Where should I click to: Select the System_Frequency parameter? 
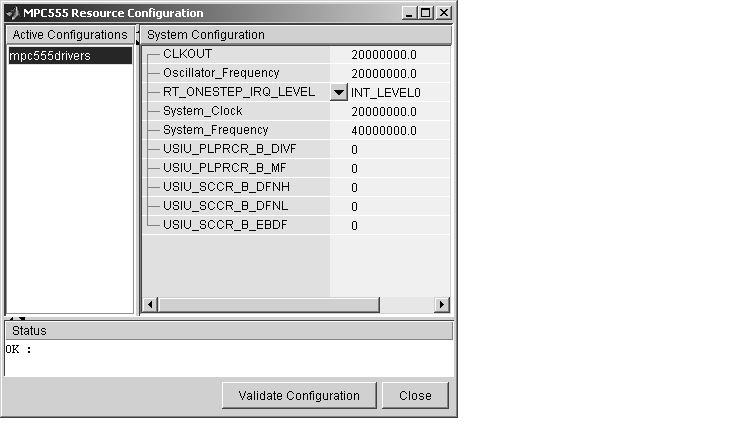coord(216,130)
